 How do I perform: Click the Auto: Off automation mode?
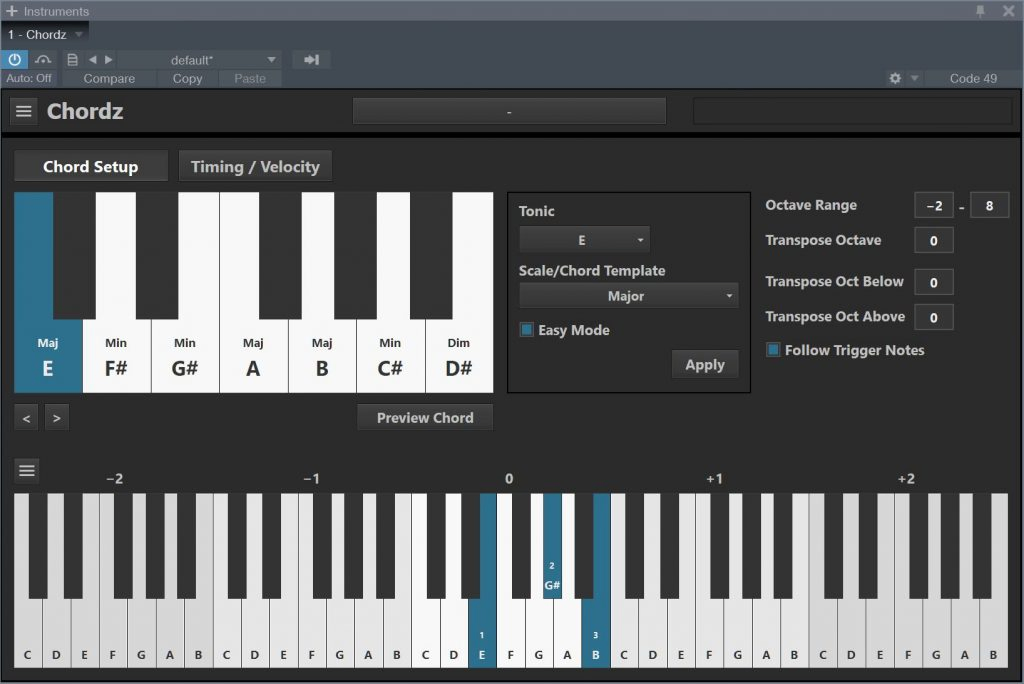29,78
